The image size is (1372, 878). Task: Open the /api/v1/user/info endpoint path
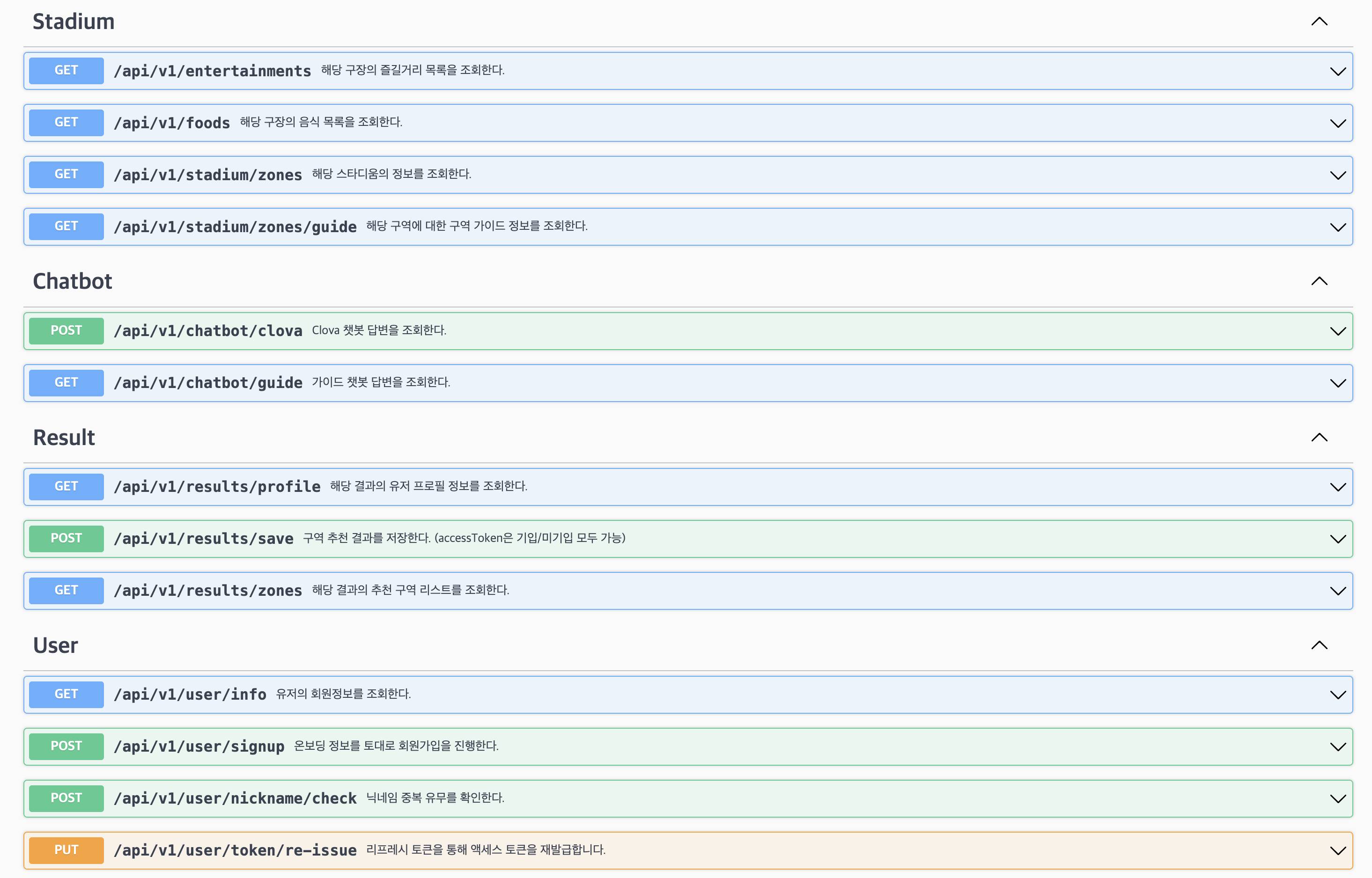coord(190,695)
